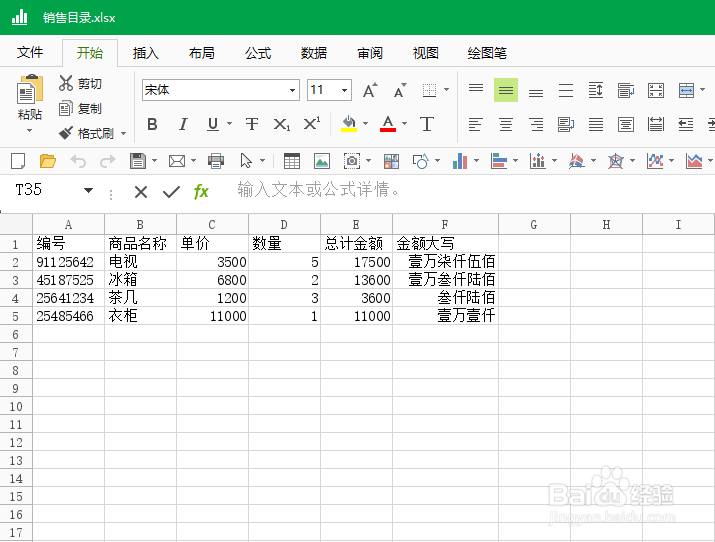This screenshot has width=715, height=542.
Task: Click the email envelope icon
Action: point(177,161)
